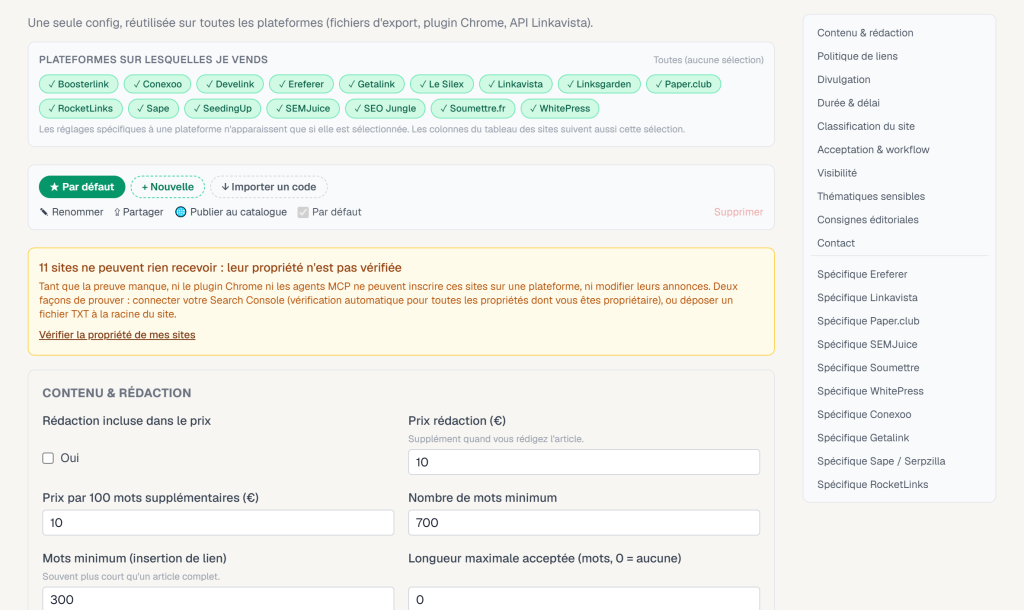Jump to Acceptation & workflow section
Viewport: 1024px width, 610px height.
(872, 150)
